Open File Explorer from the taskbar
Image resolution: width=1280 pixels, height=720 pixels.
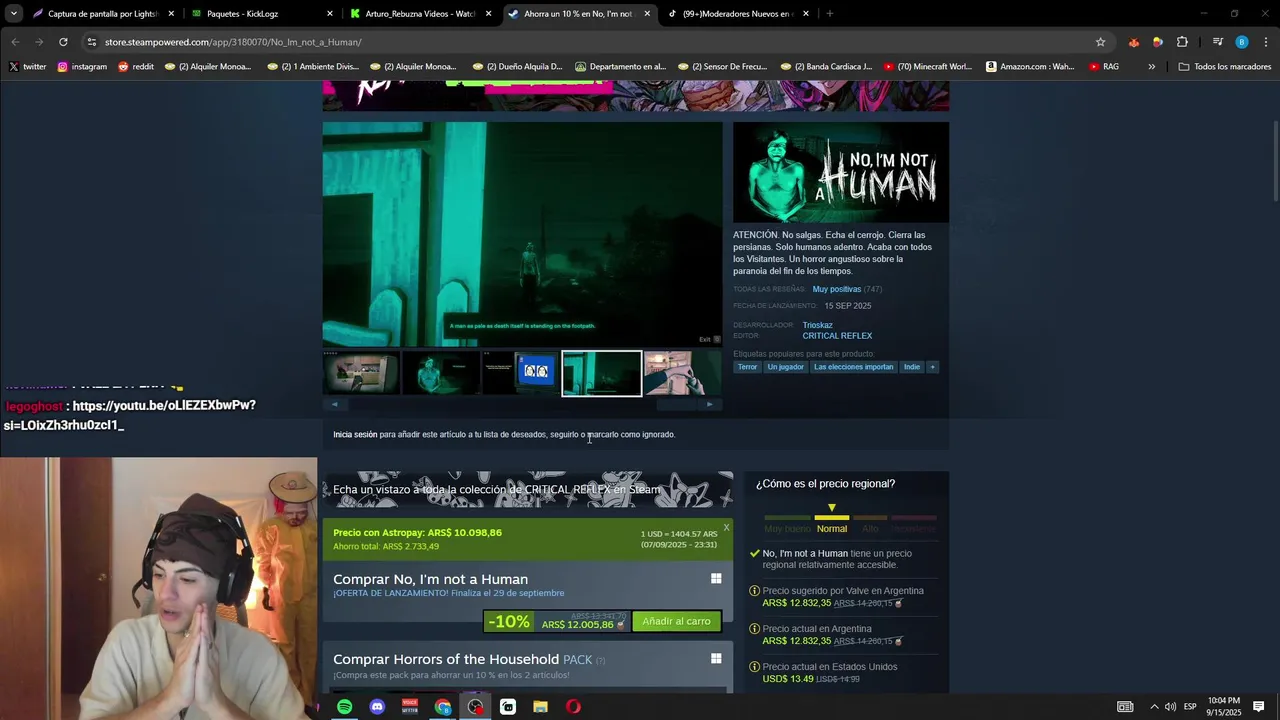pyautogui.click(x=540, y=707)
